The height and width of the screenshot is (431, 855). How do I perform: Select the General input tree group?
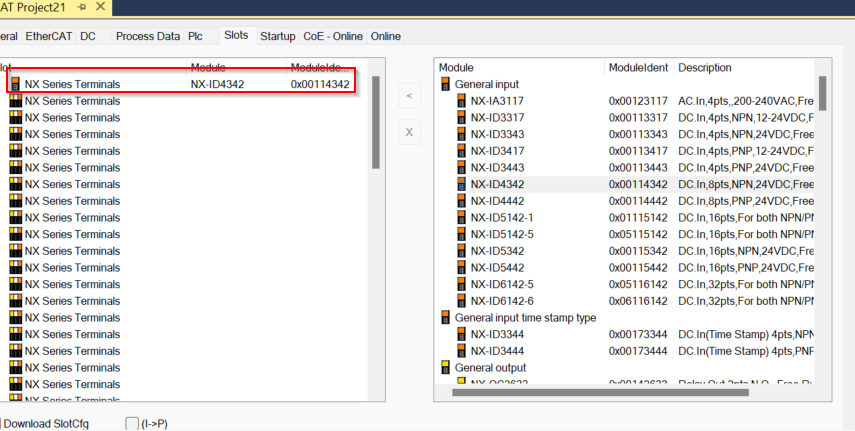487,84
